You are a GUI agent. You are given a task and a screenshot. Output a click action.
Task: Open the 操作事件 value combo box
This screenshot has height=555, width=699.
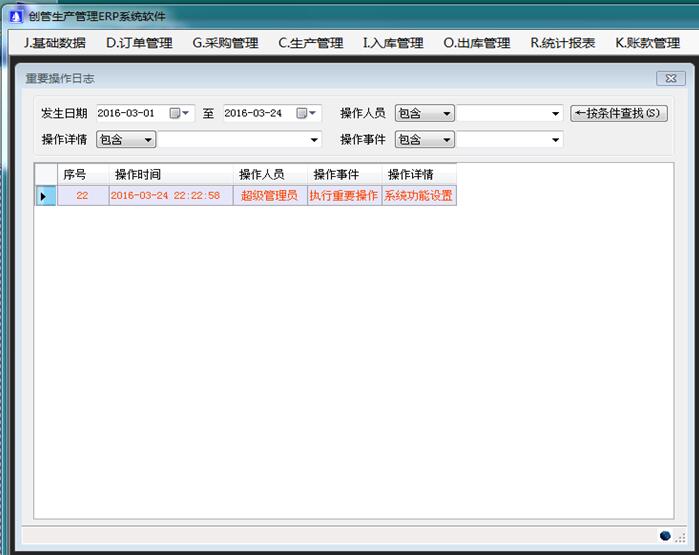tap(556, 140)
